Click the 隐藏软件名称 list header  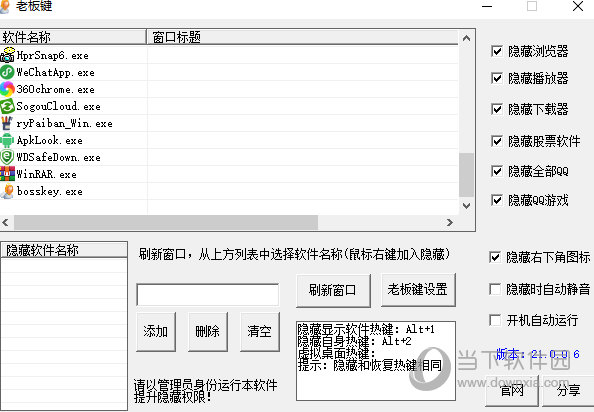click(x=64, y=250)
